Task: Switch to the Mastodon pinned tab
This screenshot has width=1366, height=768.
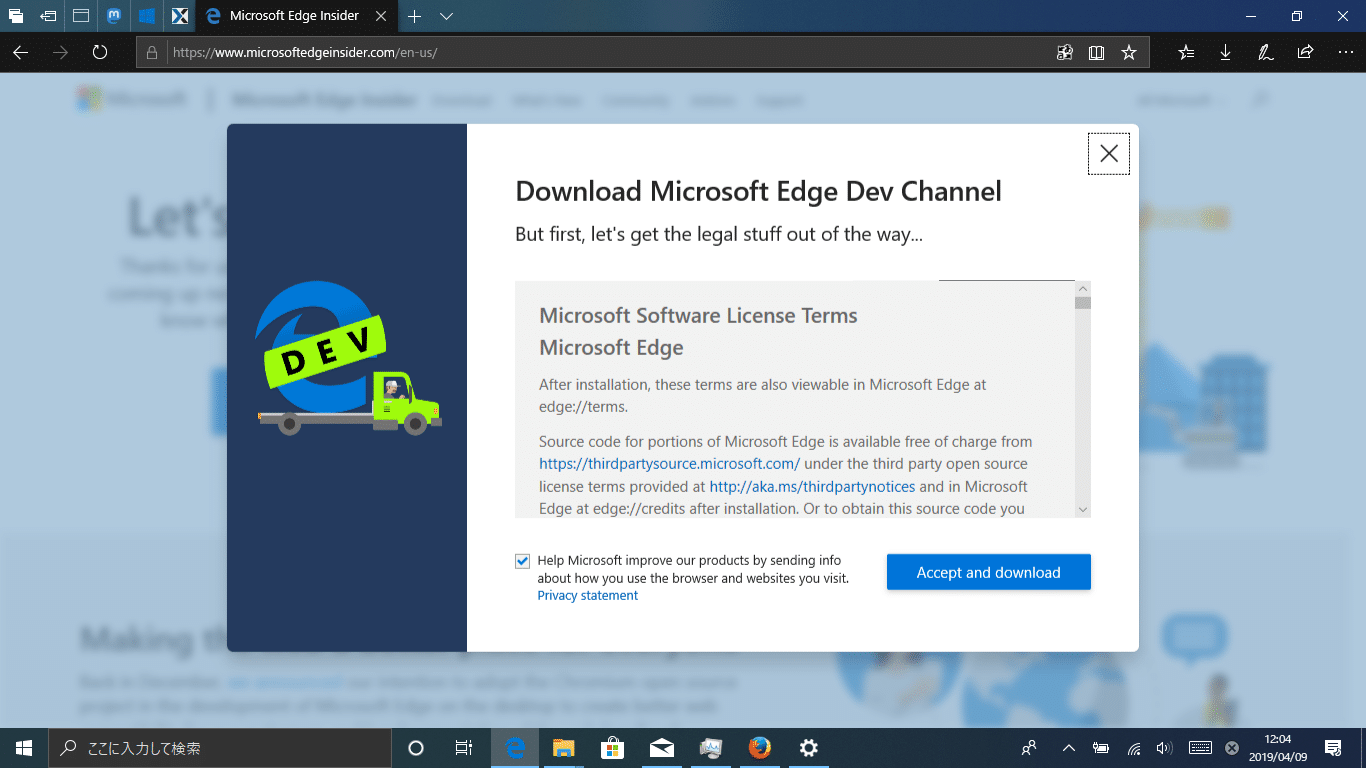Action: pos(115,16)
